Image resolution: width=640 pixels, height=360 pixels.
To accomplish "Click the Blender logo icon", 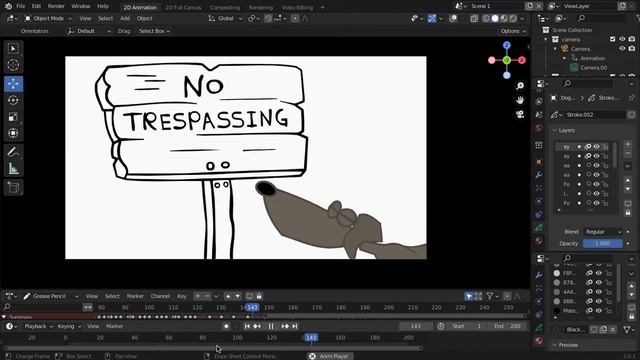I will click(8, 6).
